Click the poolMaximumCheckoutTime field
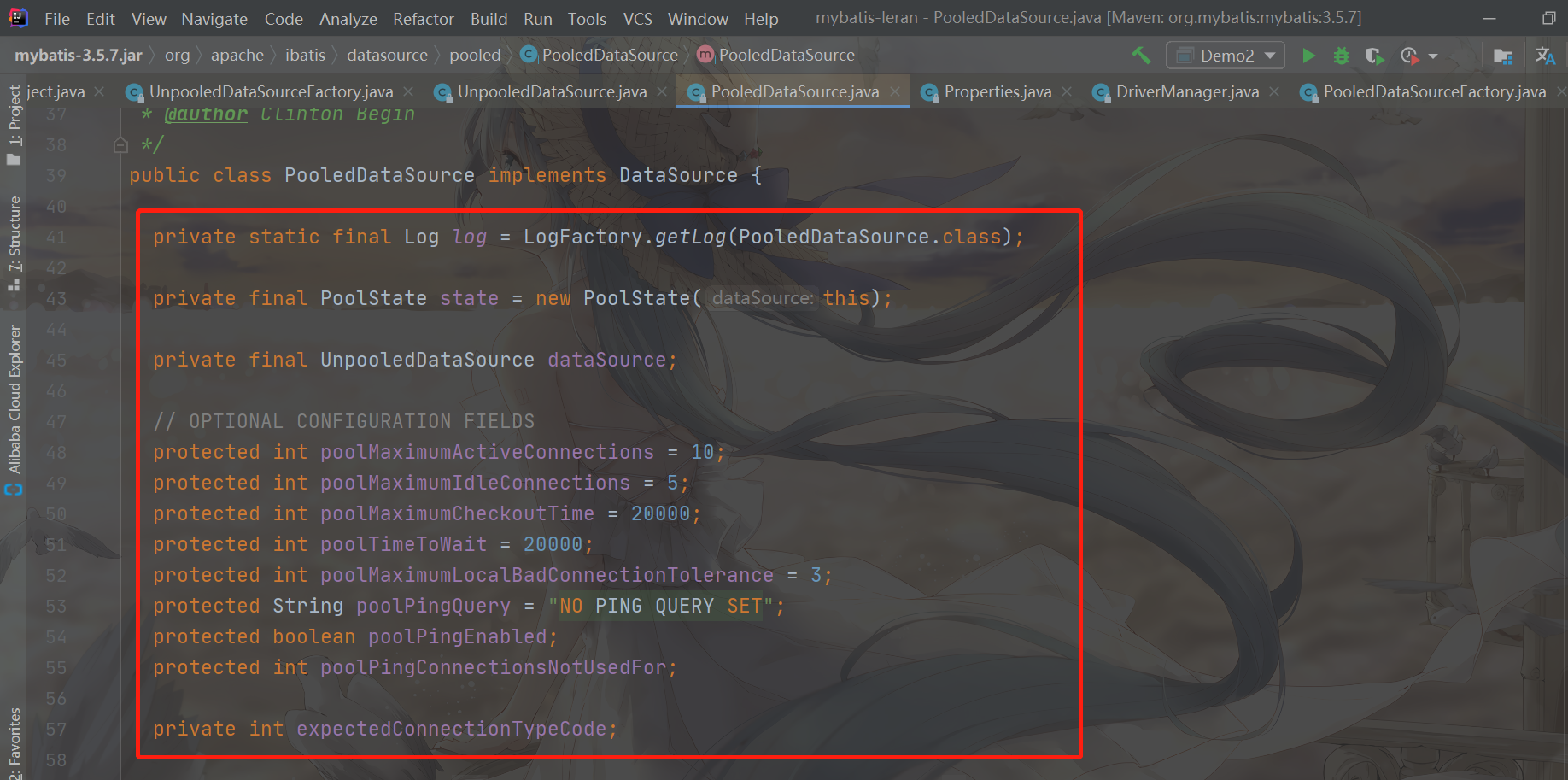 [x=457, y=513]
